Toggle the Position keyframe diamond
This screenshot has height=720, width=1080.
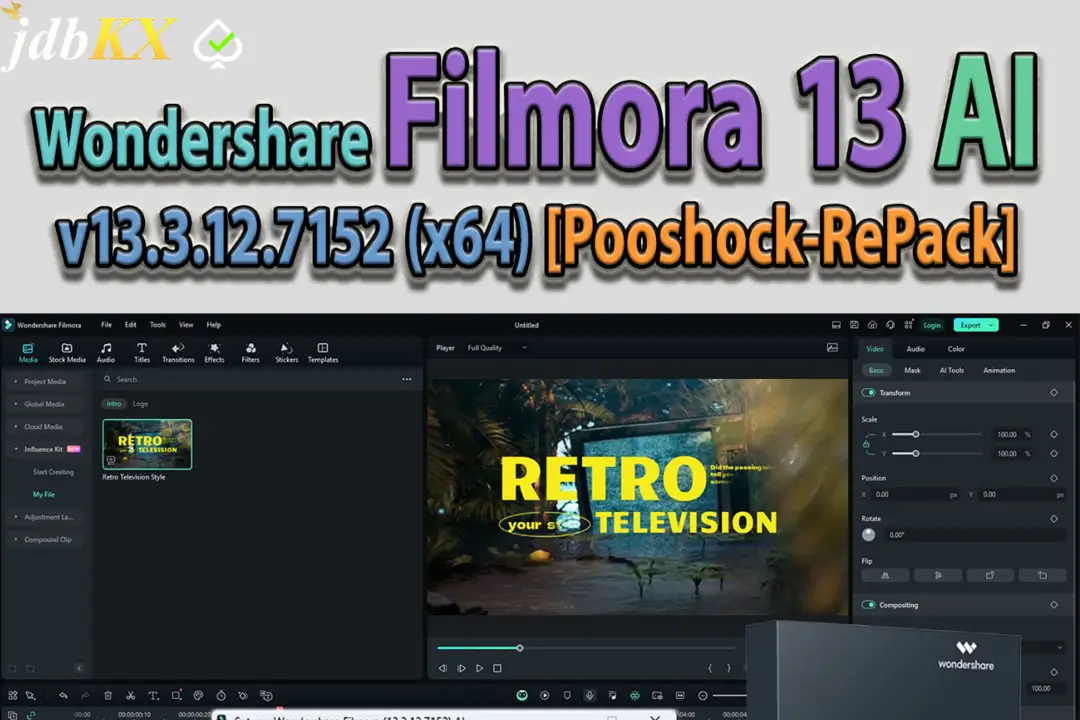tap(1054, 477)
